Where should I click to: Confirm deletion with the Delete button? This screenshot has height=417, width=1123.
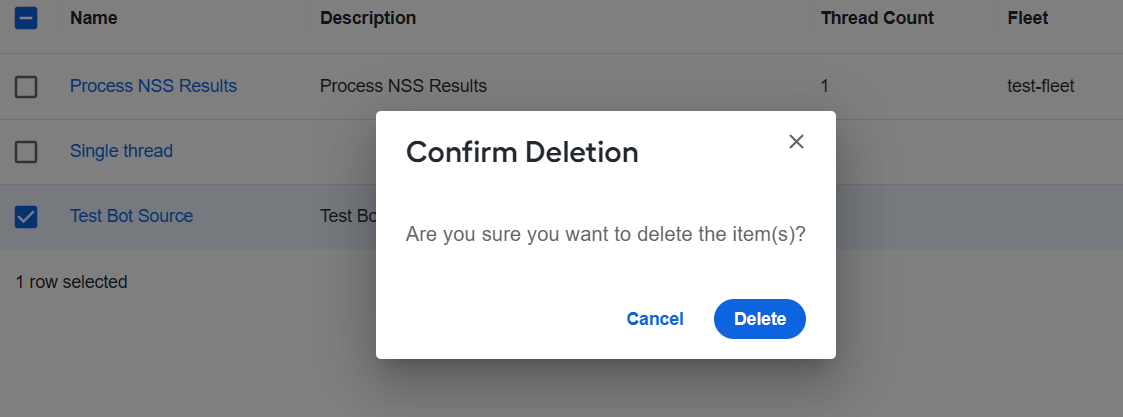[760, 319]
